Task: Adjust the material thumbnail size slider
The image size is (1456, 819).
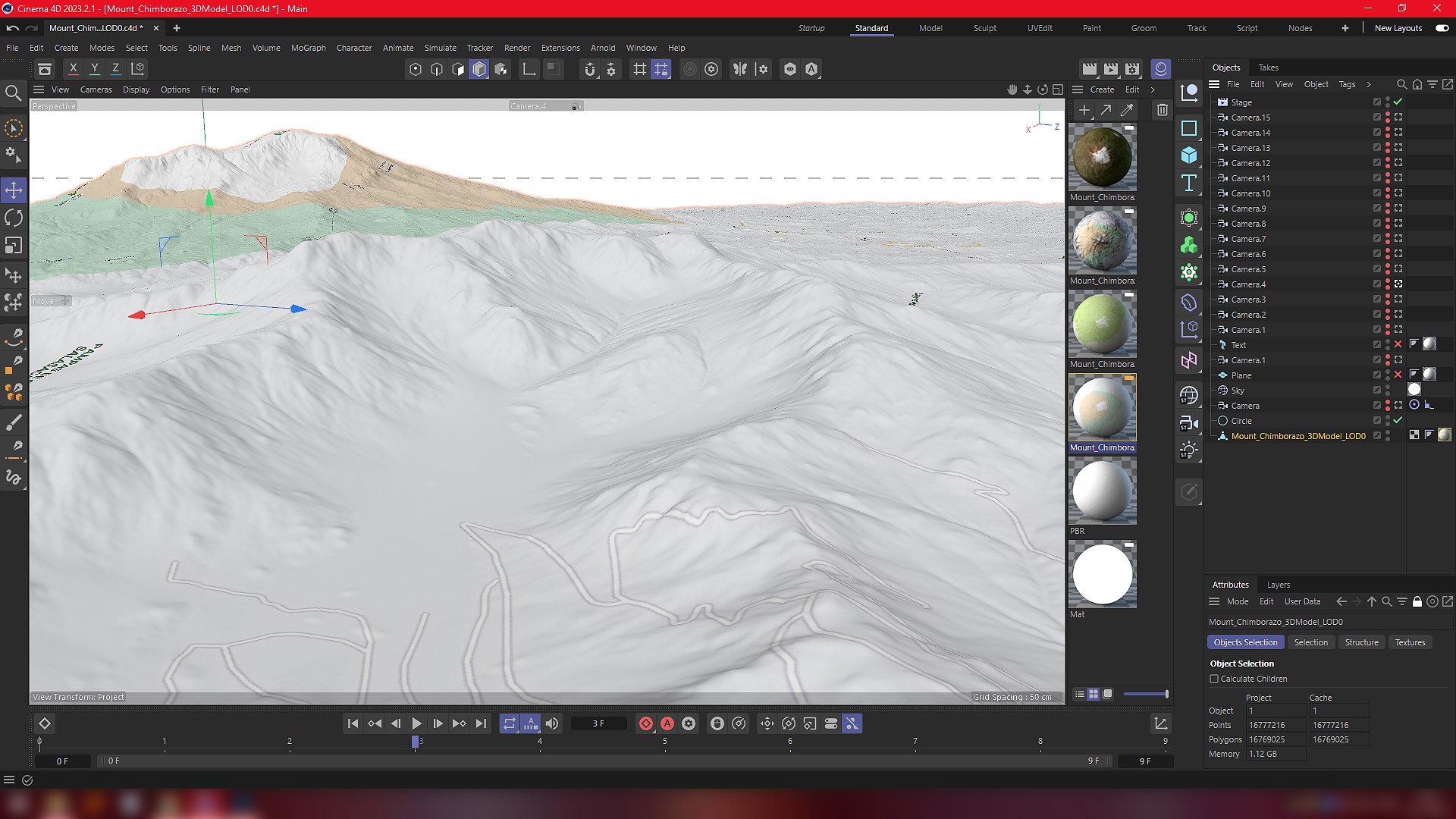Action: tap(1145, 694)
